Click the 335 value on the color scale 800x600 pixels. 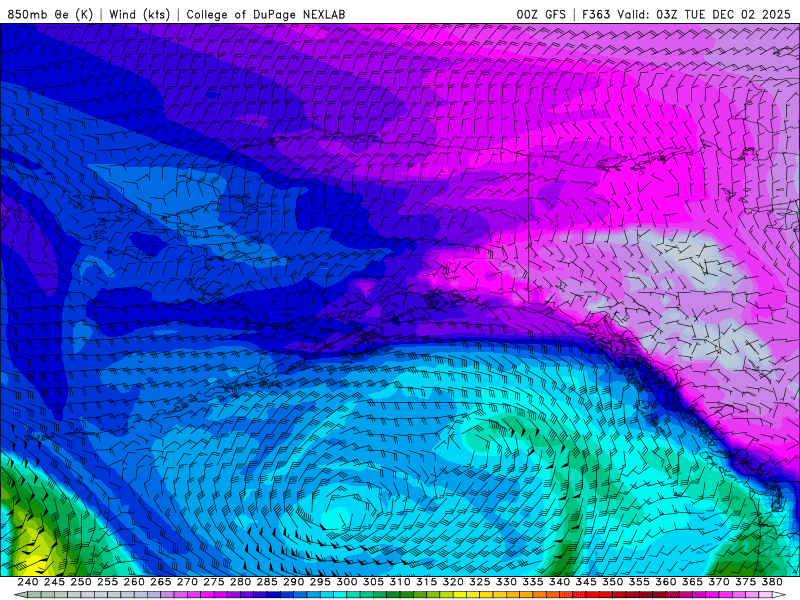pos(533,582)
